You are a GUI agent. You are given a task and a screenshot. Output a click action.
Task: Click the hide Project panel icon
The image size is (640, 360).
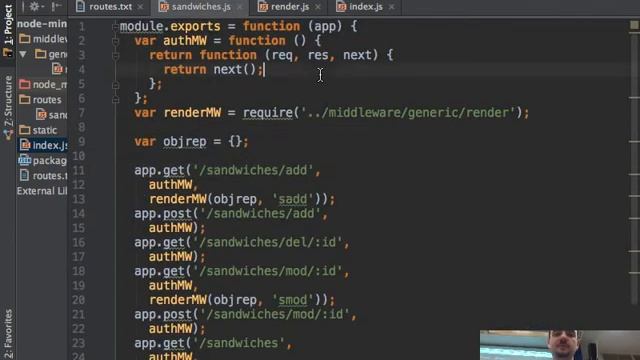56,6
